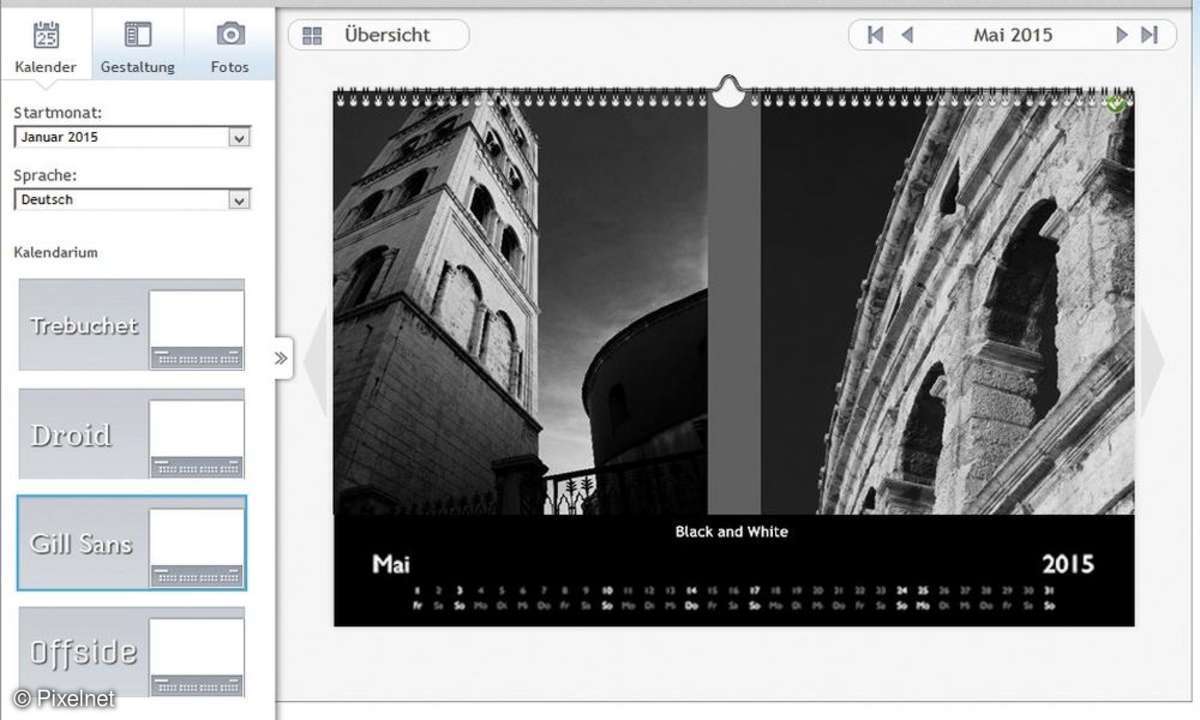Select the right arena photo
The image size is (1200, 720).
click(947, 305)
